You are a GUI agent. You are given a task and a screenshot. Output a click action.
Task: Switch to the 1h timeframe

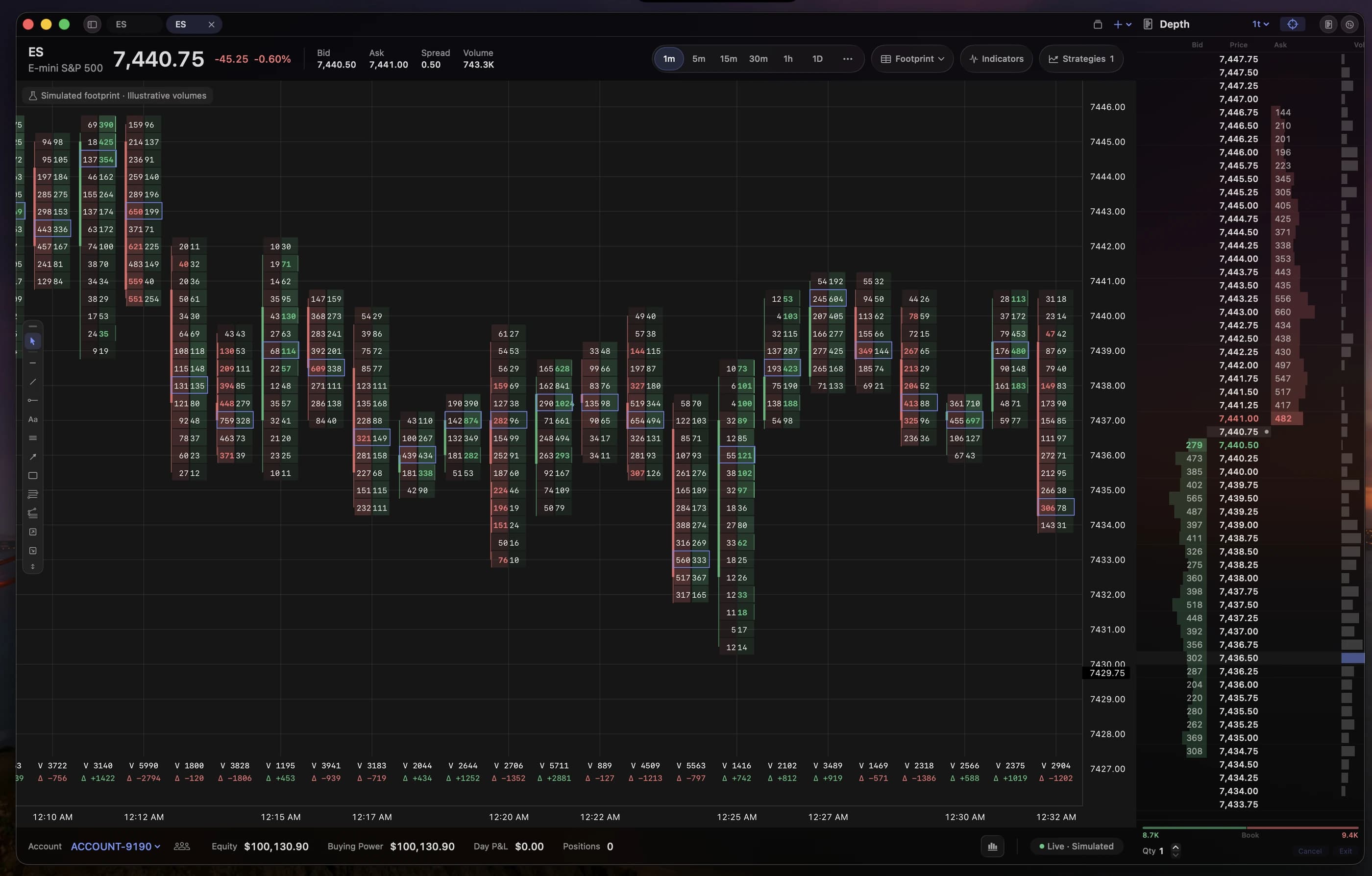point(787,59)
